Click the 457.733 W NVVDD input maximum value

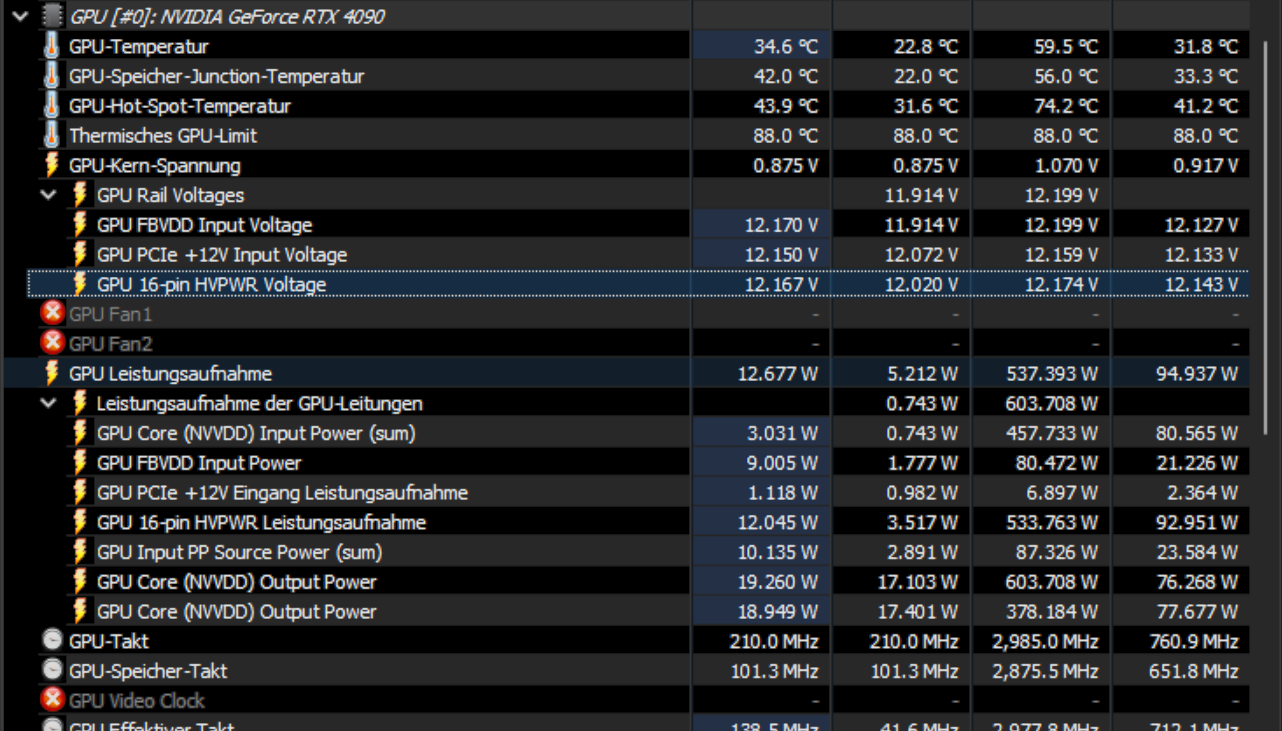point(1052,433)
